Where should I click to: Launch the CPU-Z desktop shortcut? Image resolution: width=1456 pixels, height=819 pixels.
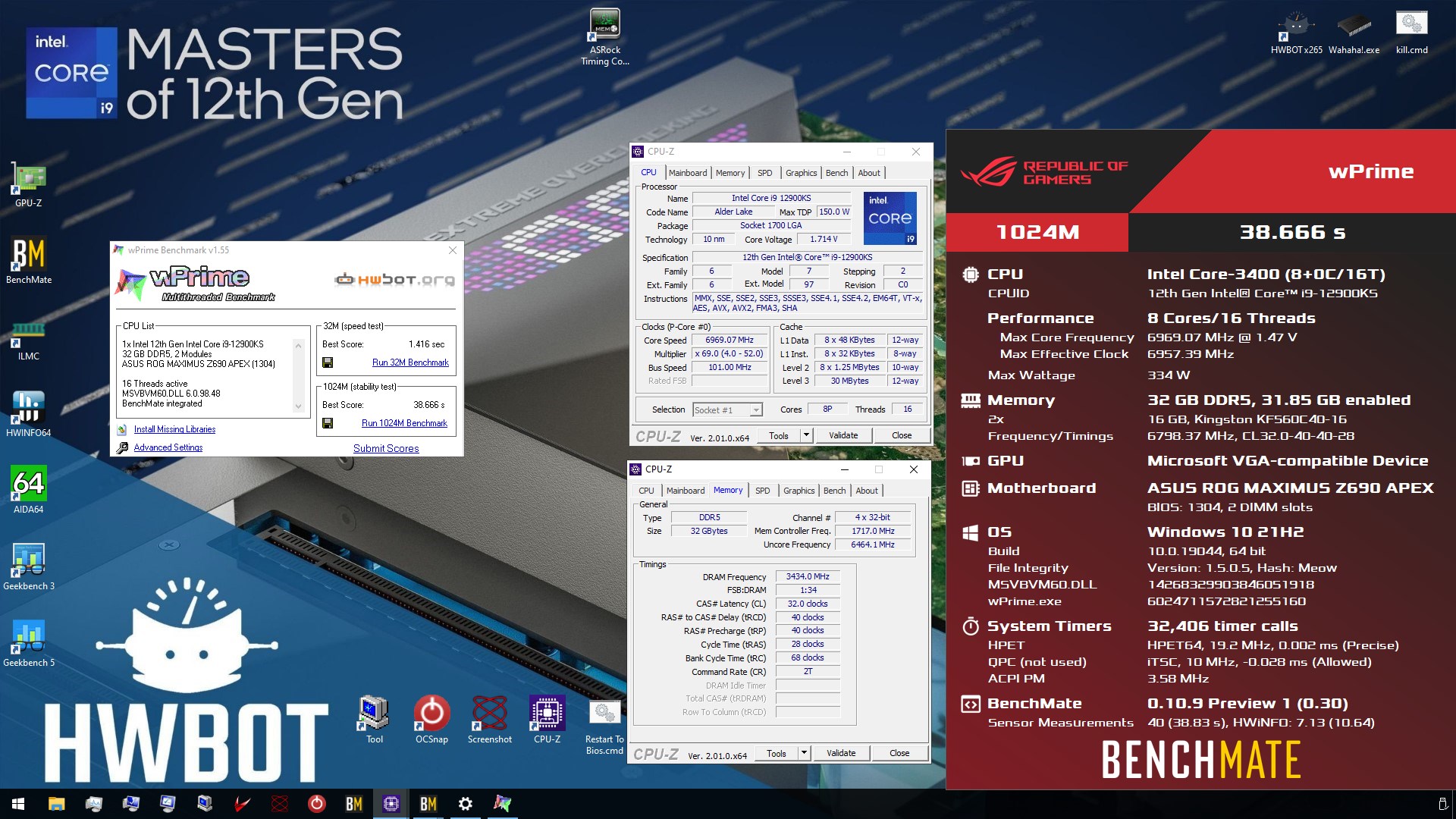pyautogui.click(x=548, y=720)
